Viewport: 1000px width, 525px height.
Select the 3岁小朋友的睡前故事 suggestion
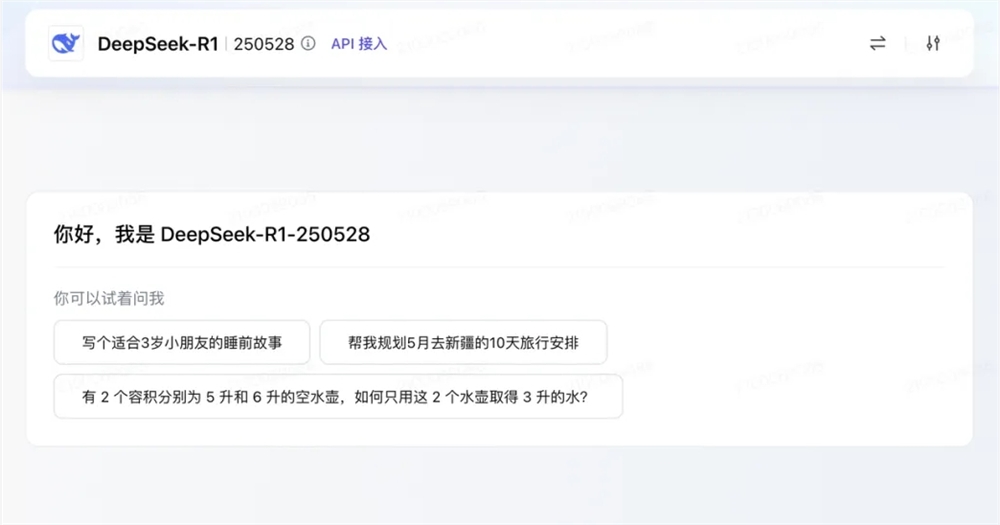click(182, 343)
